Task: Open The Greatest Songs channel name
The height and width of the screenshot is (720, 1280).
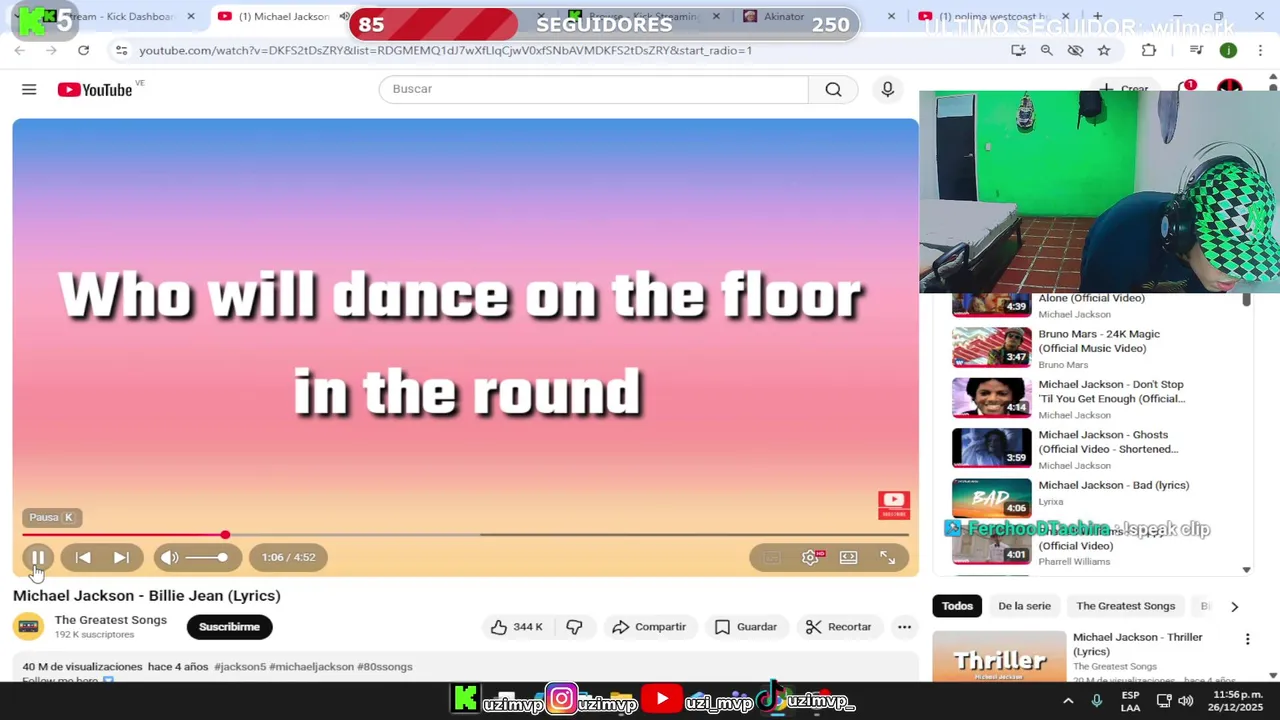Action: point(110,620)
